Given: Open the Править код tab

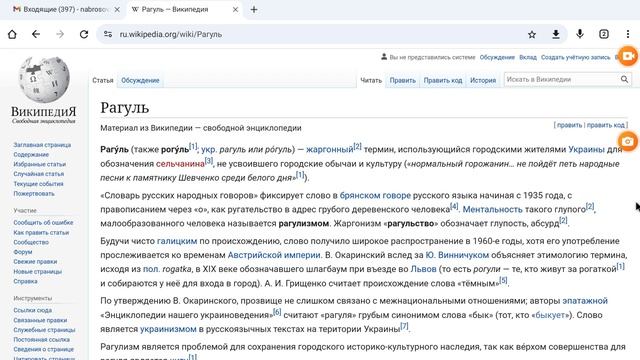Looking at the screenshot, I should coord(443,80).
